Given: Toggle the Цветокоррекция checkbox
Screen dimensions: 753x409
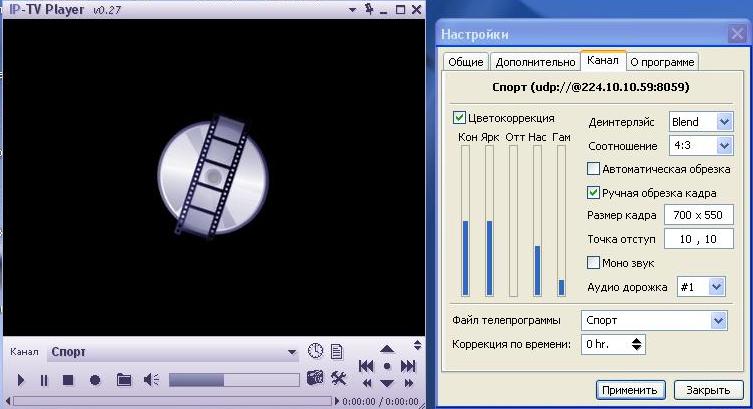Looking at the screenshot, I should tap(460, 118).
